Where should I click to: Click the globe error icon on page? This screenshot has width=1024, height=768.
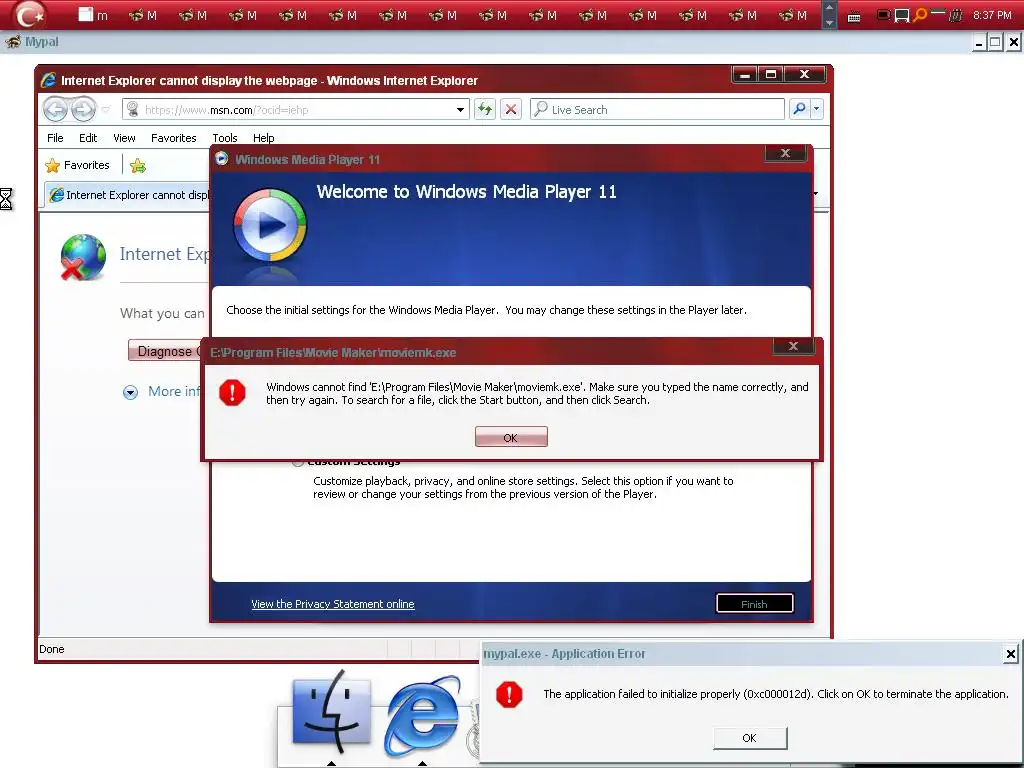83,257
